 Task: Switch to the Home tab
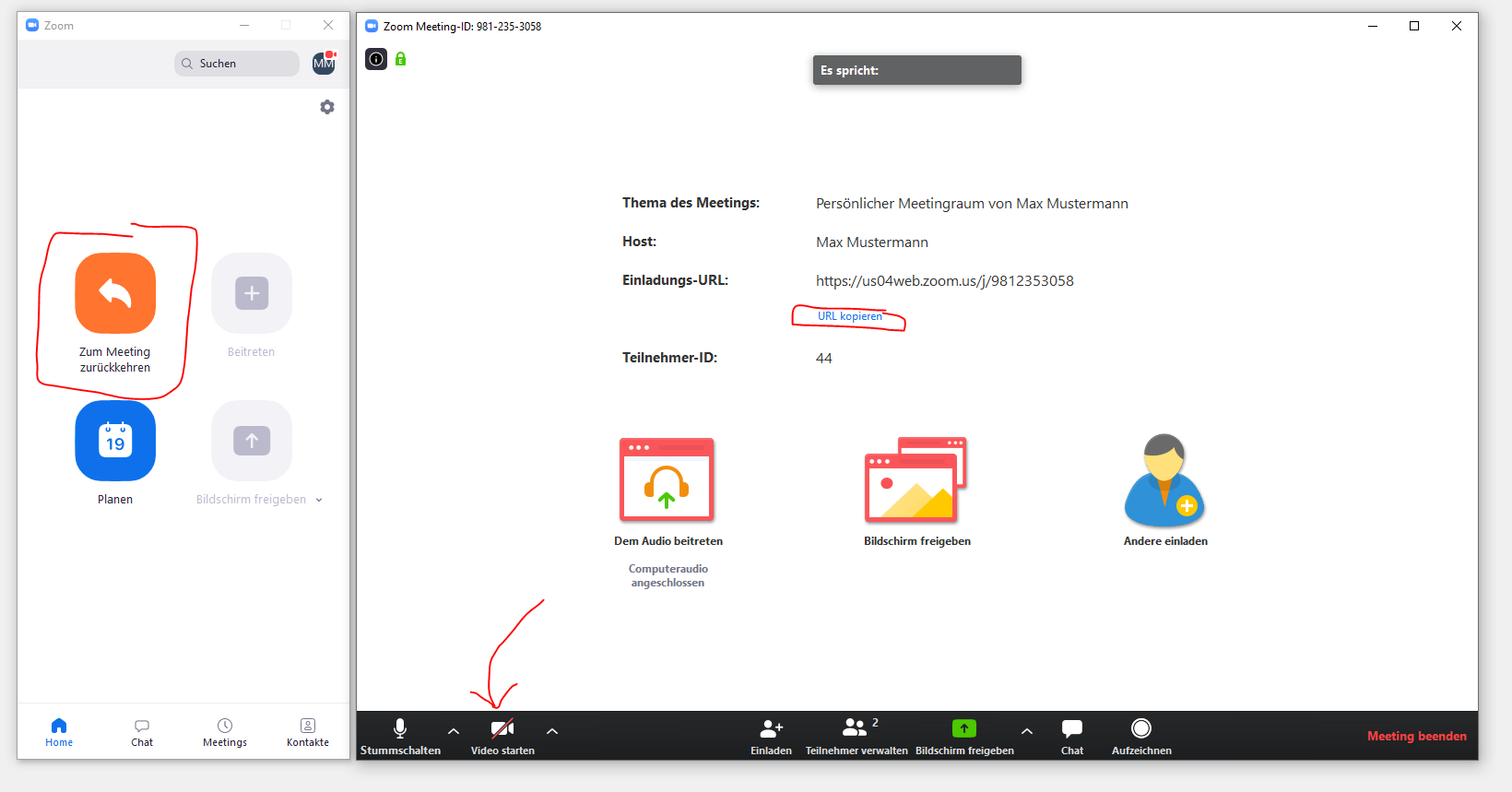pyautogui.click(x=59, y=733)
